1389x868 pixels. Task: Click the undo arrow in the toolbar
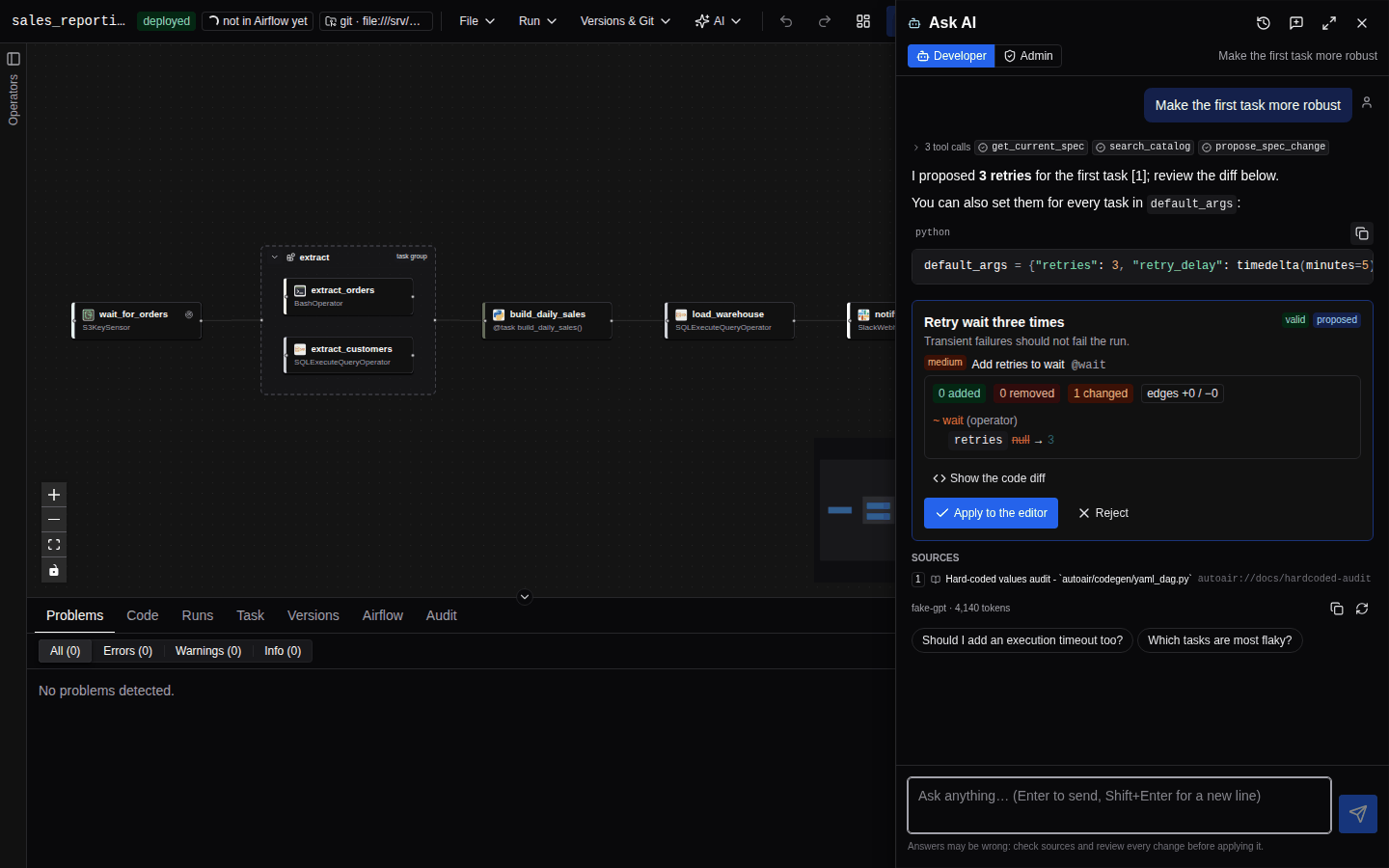(x=786, y=21)
